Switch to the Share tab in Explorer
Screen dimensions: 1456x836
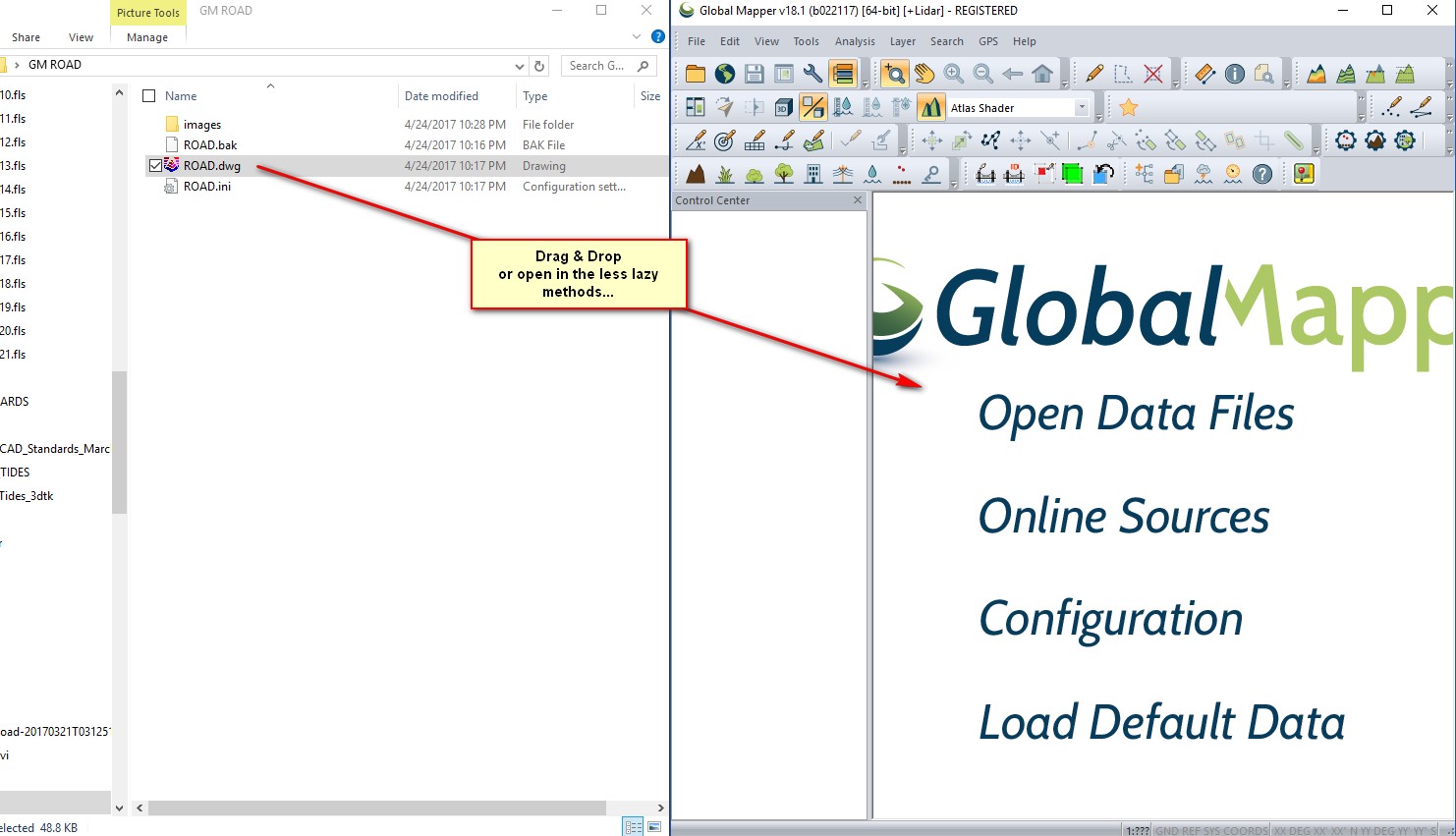[x=27, y=37]
